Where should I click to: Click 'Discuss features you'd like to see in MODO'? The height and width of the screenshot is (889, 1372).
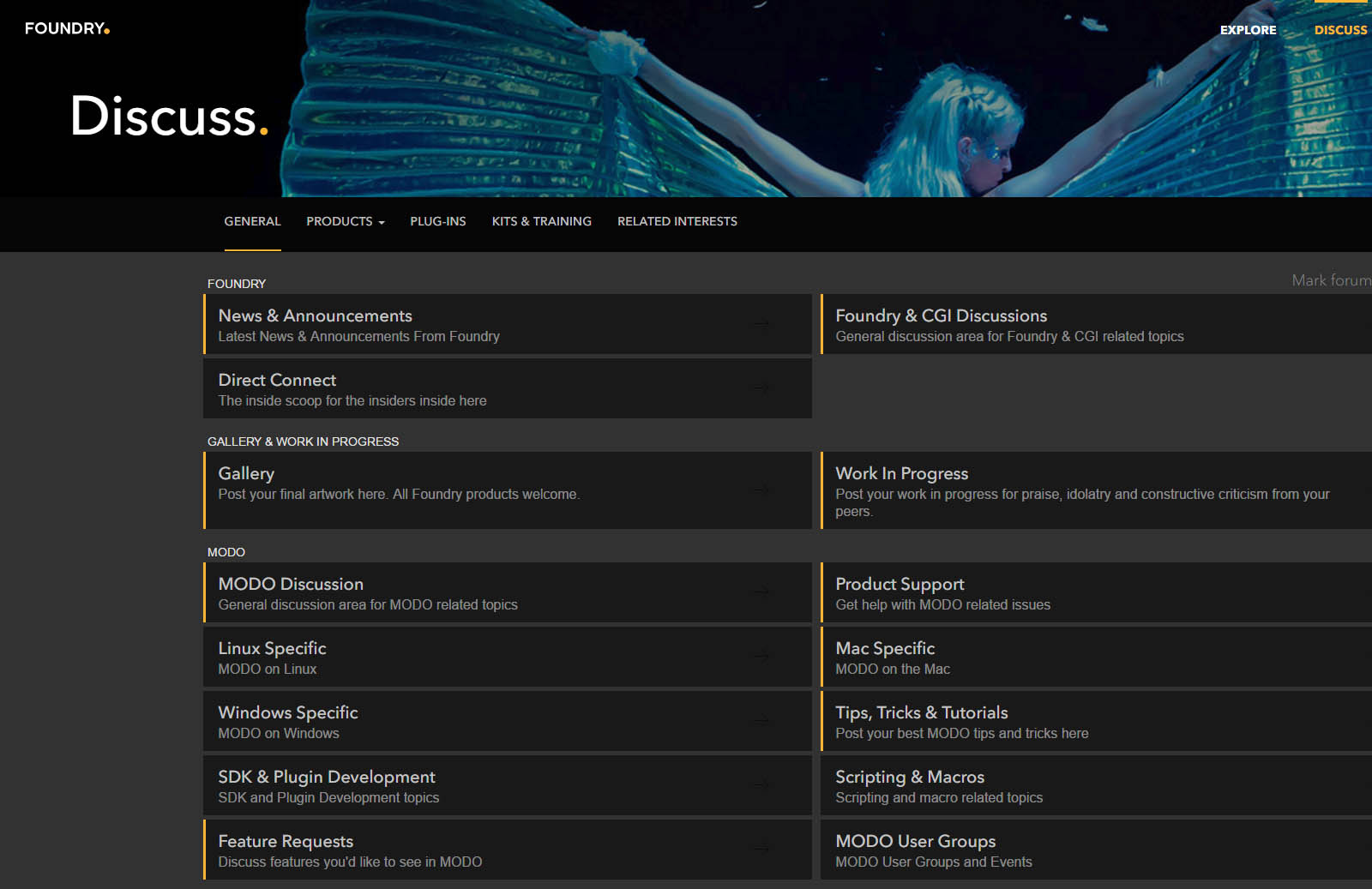pyautogui.click(x=350, y=862)
